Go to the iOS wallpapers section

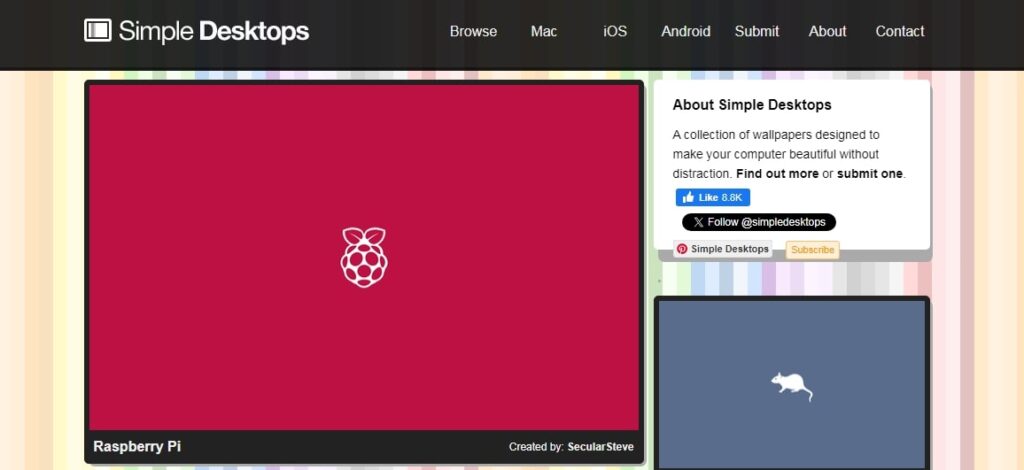[x=615, y=31]
